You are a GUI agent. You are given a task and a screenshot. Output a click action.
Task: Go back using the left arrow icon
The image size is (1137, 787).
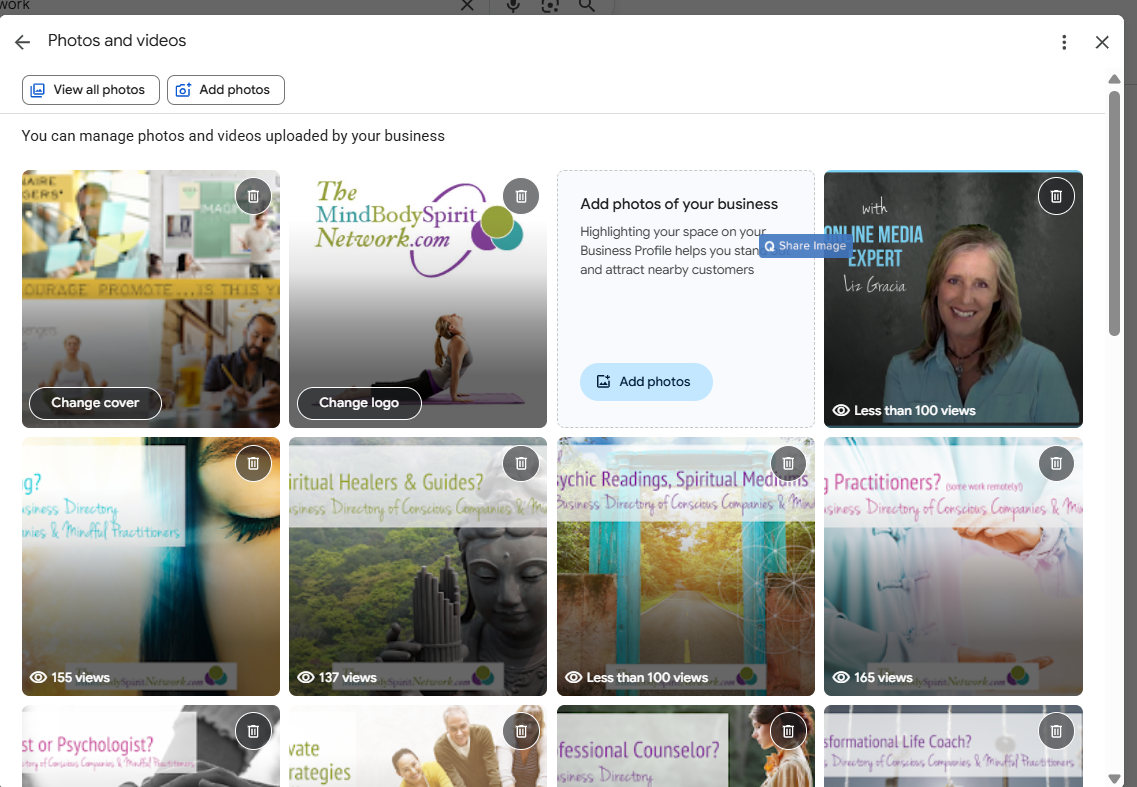point(22,42)
